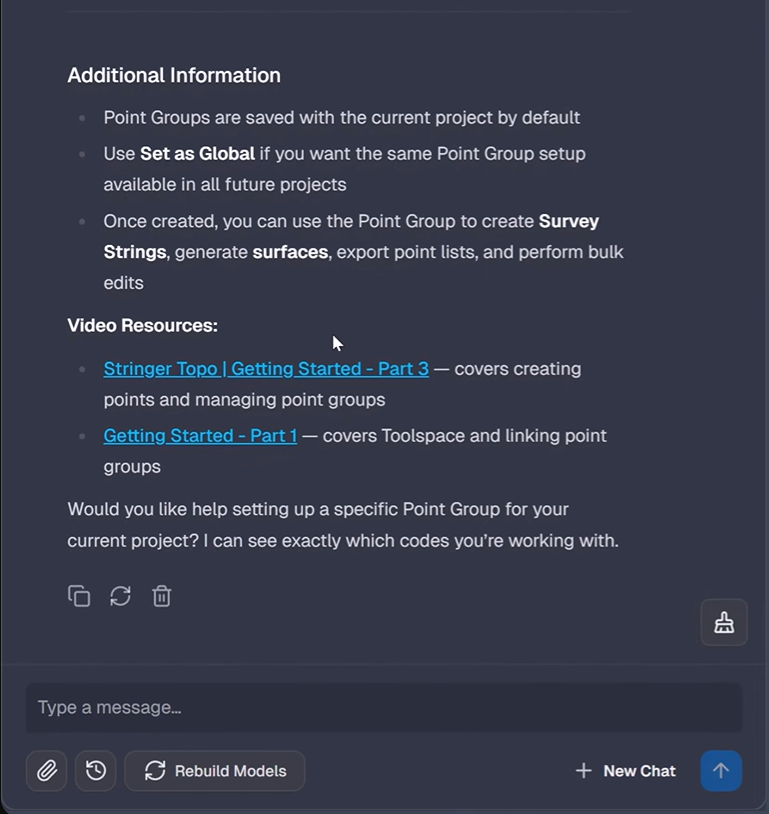Focus the Type a message input field
Screen dimensions: 769x814
384,708
